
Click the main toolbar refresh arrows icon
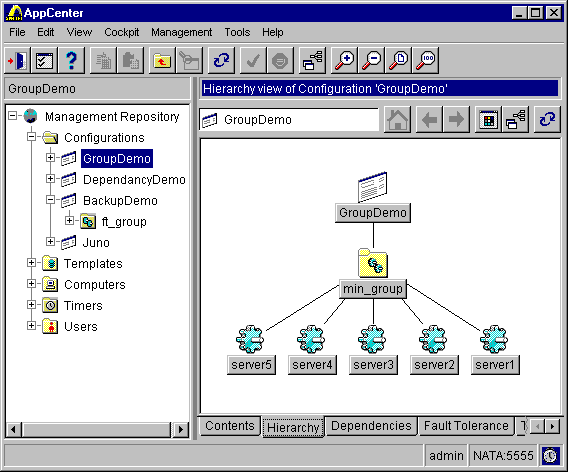[221, 60]
